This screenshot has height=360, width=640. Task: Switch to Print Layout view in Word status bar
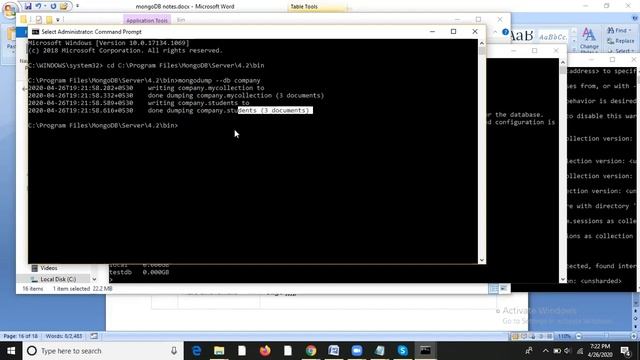(x=515, y=336)
